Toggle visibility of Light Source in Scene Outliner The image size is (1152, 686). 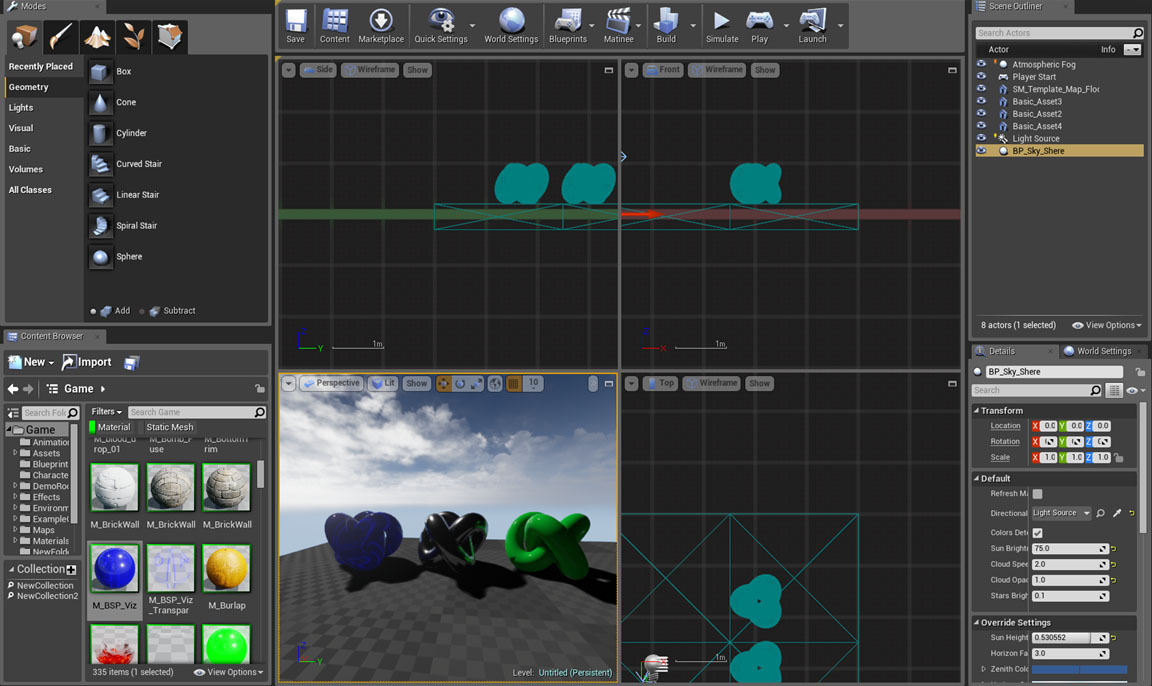(x=981, y=138)
